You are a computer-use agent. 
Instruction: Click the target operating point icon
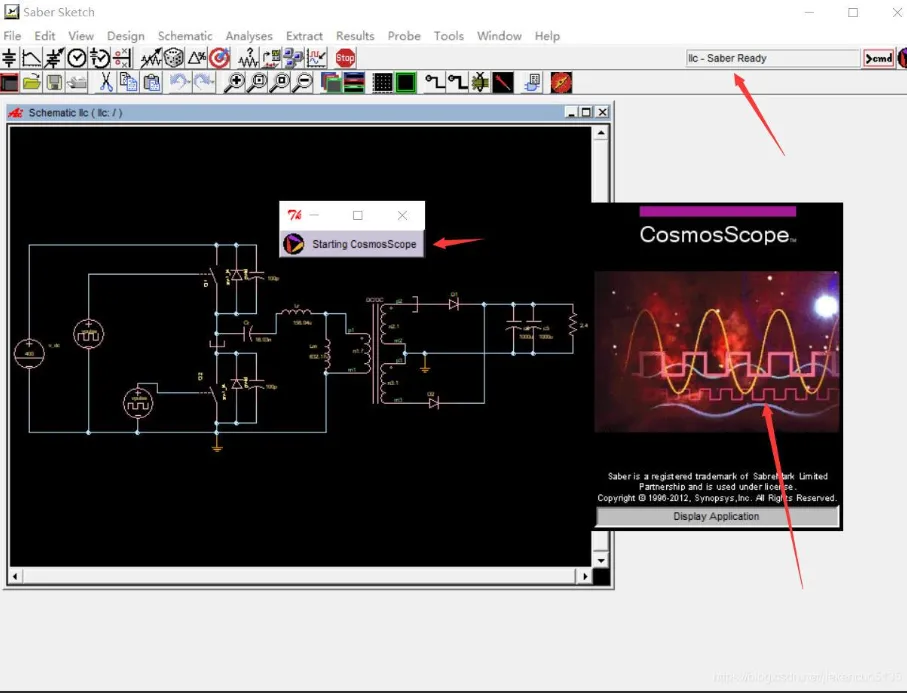(x=218, y=58)
